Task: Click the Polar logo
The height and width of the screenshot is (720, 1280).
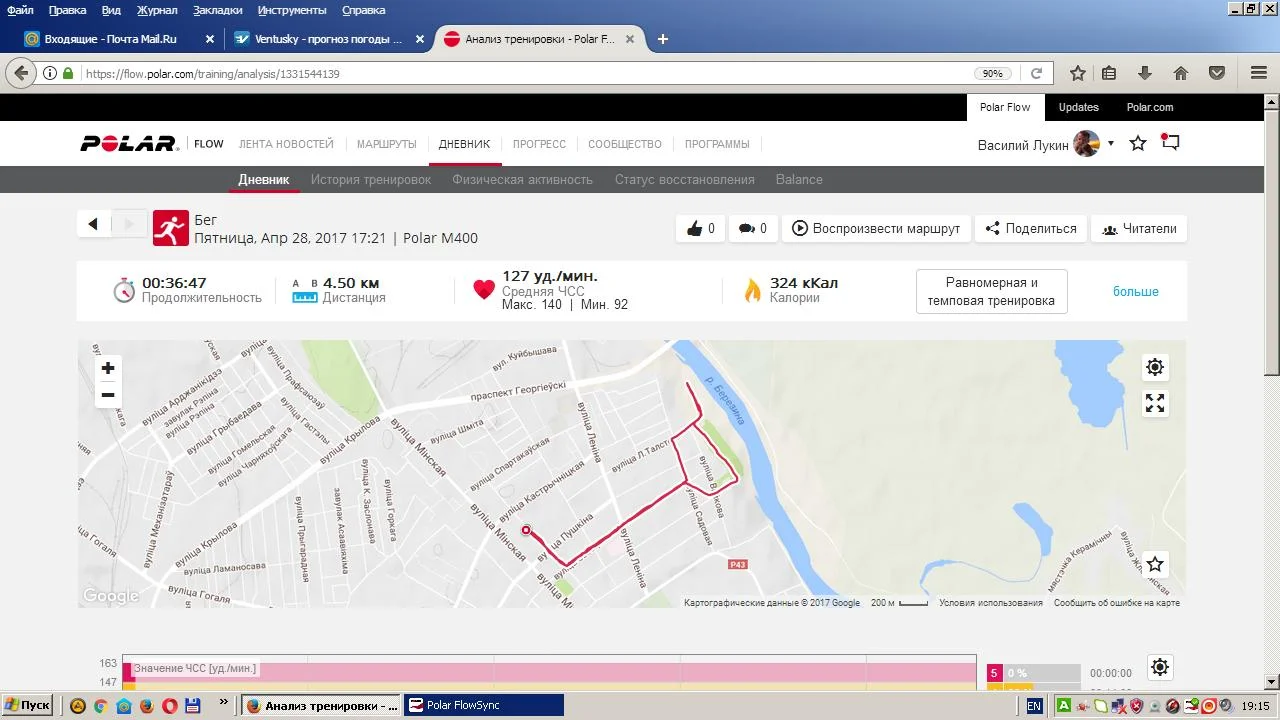Action: [x=129, y=144]
